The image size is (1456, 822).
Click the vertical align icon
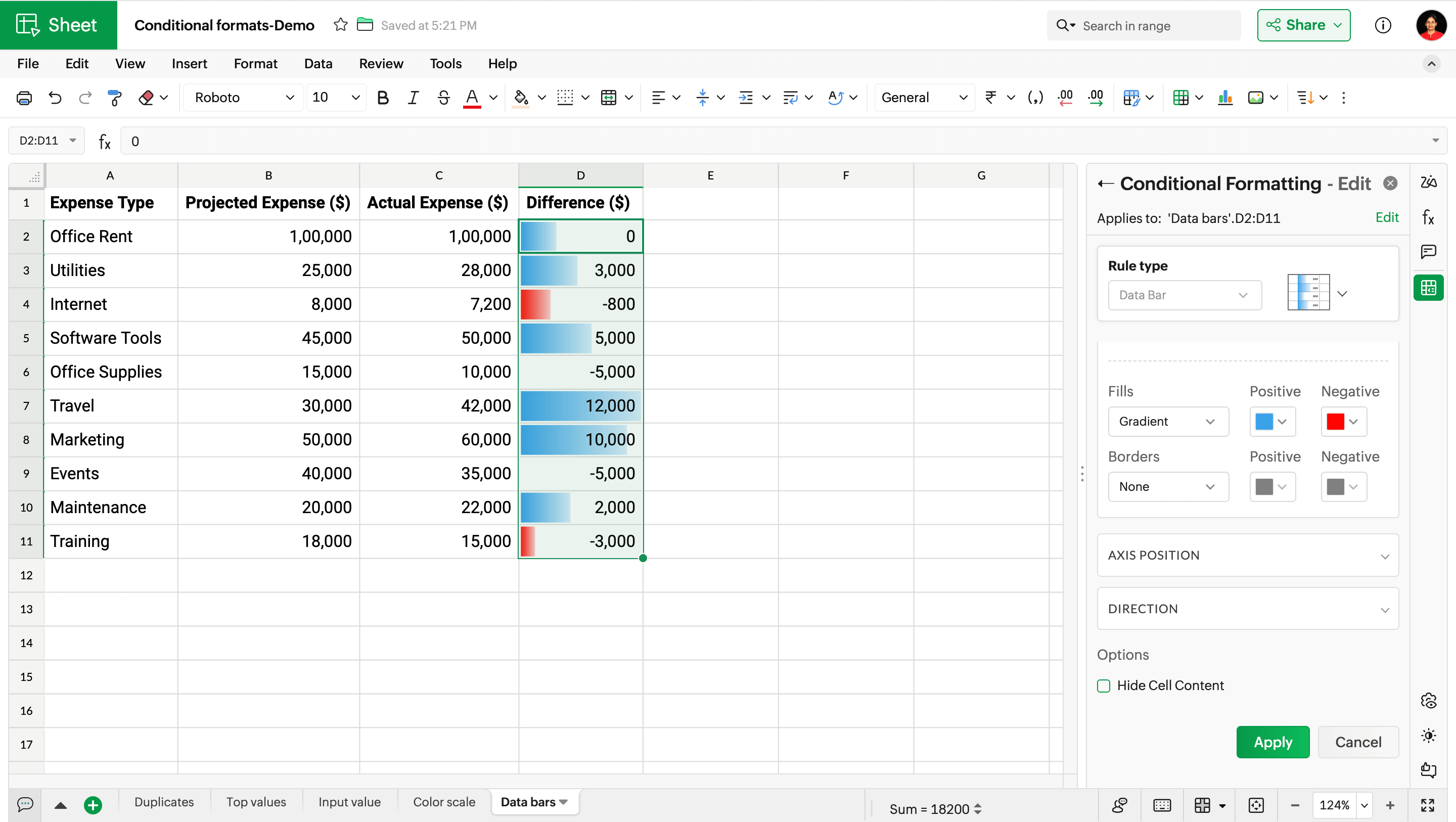(x=703, y=98)
